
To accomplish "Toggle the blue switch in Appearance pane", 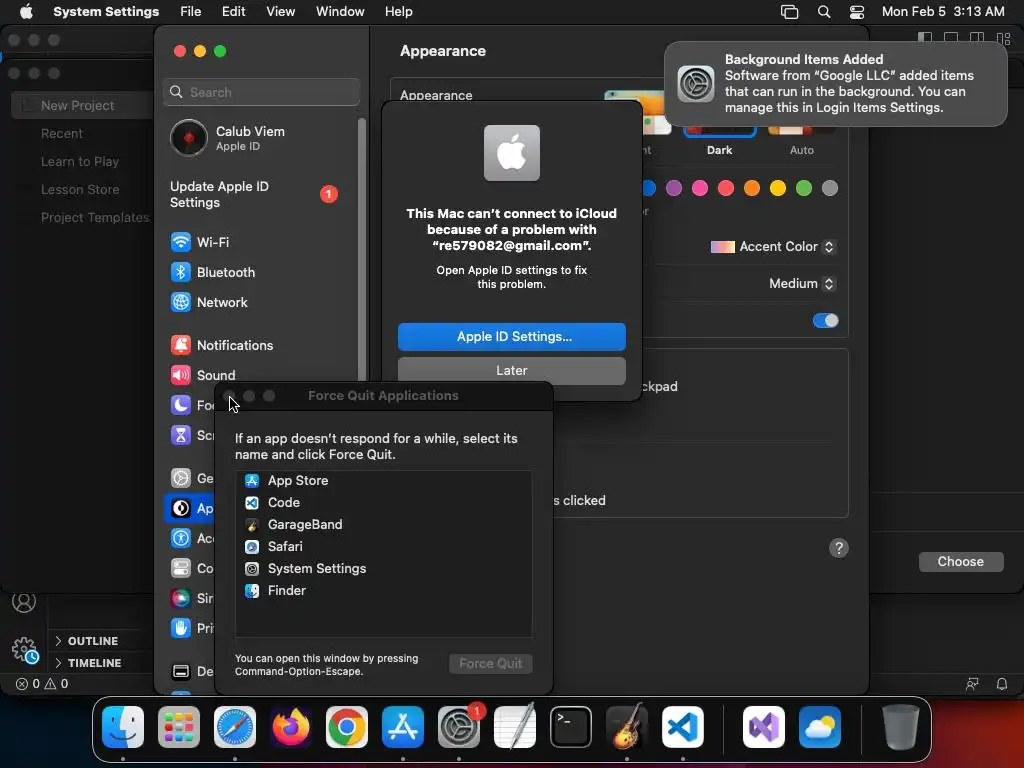I will pyautogui.click(x=825, y=321).
